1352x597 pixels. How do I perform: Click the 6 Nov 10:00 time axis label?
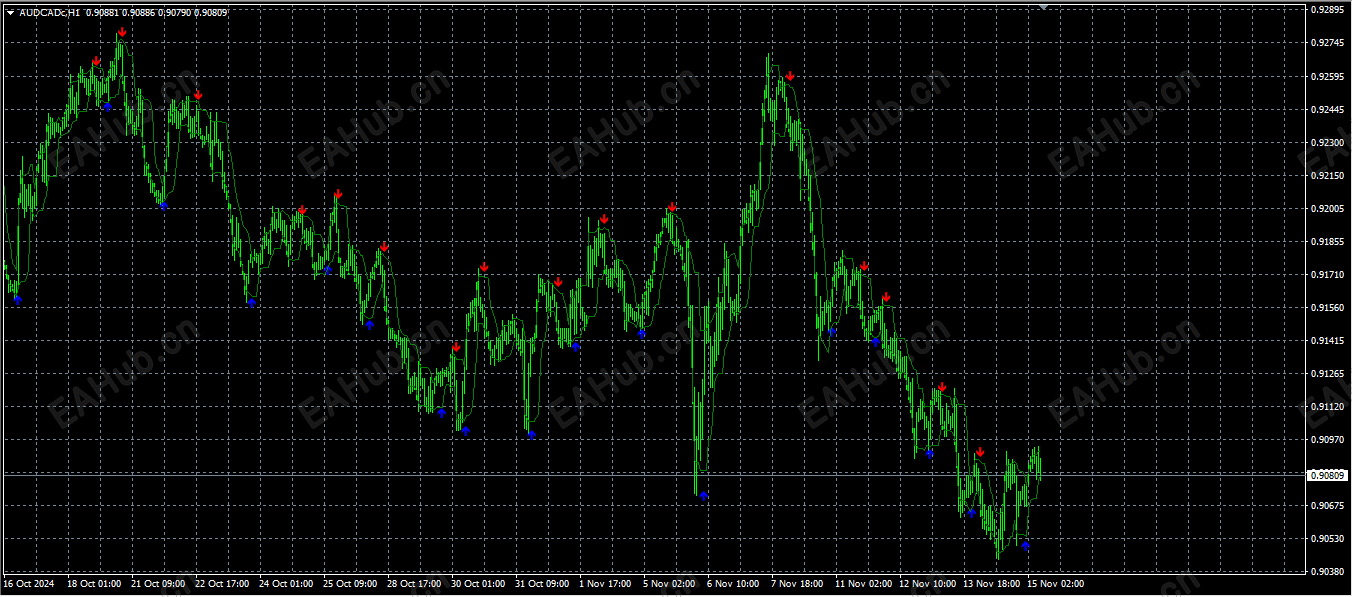tap(734, 583)
